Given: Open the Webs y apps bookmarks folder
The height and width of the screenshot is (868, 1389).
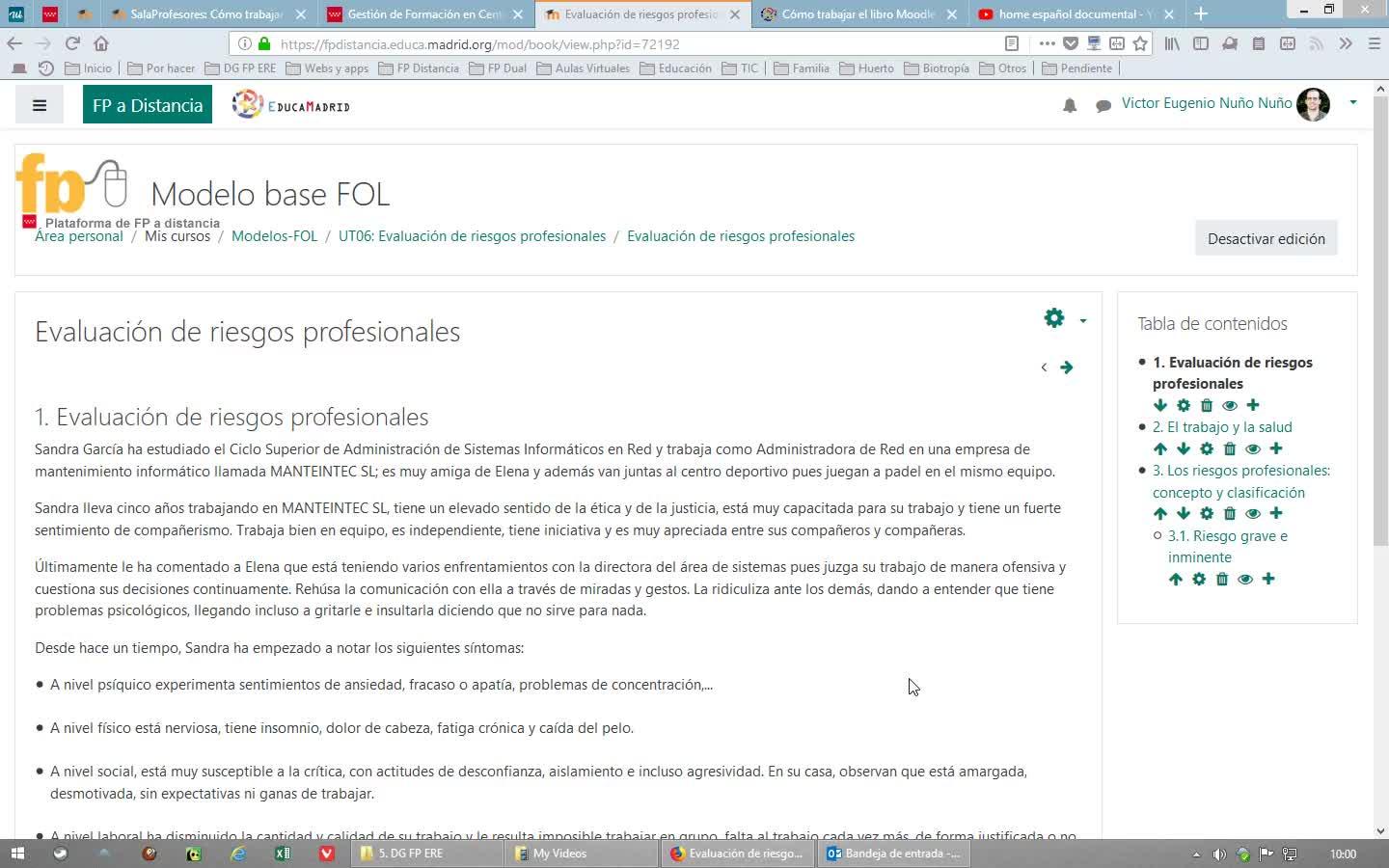Looking at the screenshot, I should point(327,68).
